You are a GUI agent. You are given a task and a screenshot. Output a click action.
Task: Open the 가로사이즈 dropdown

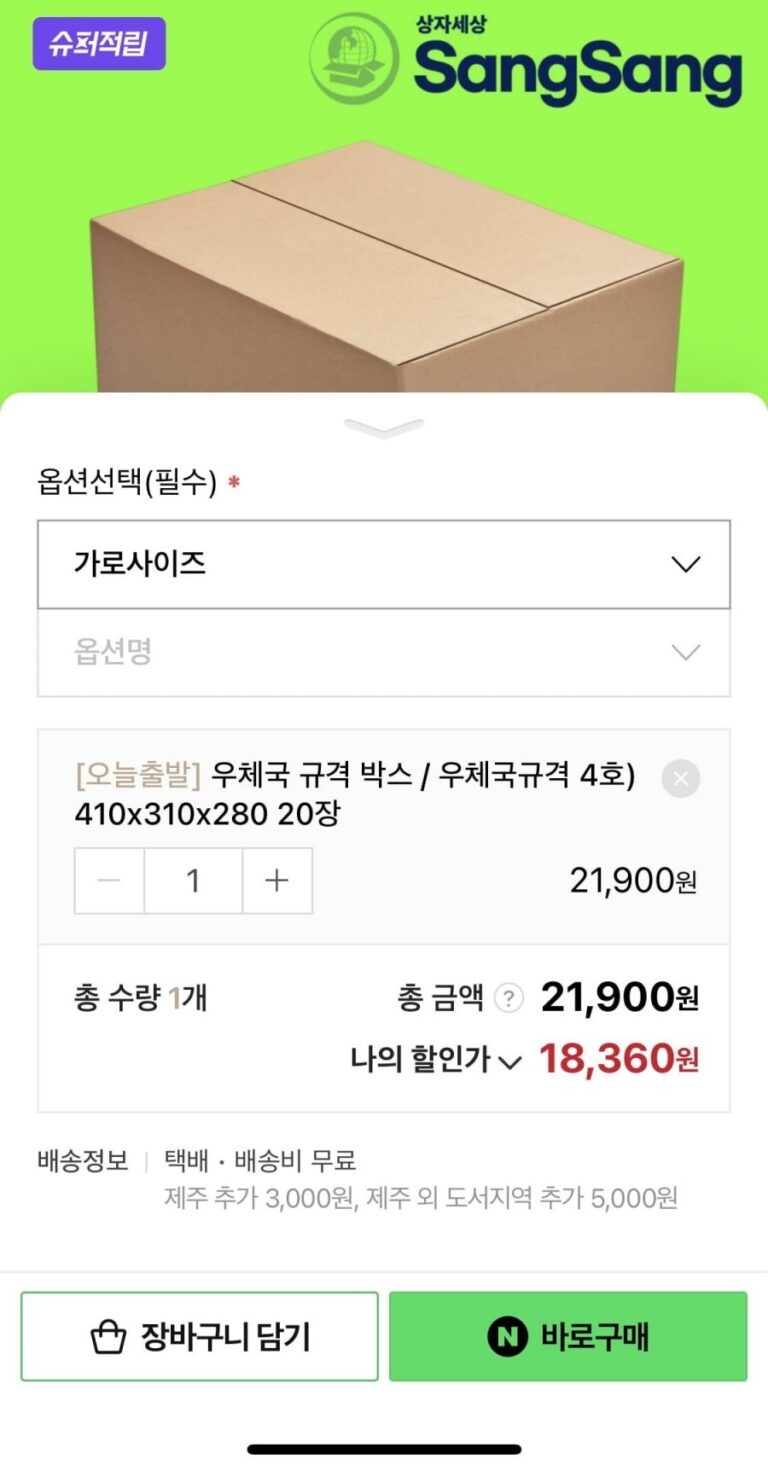click(x=384, y=564)
